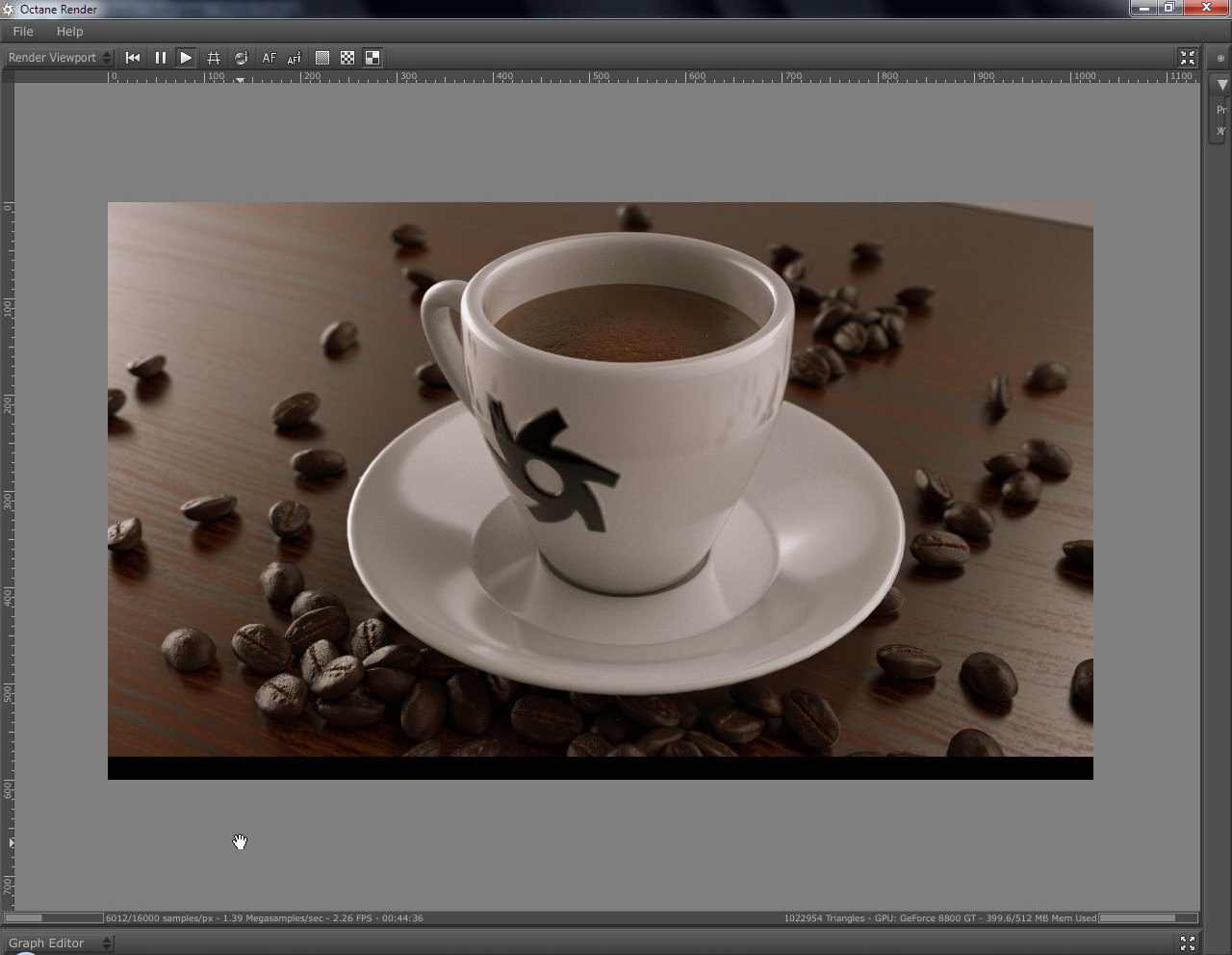Viewport: 1232px width, 955px height.
Task: Click the render samples progress bar
Action: (x=54, y=918)
